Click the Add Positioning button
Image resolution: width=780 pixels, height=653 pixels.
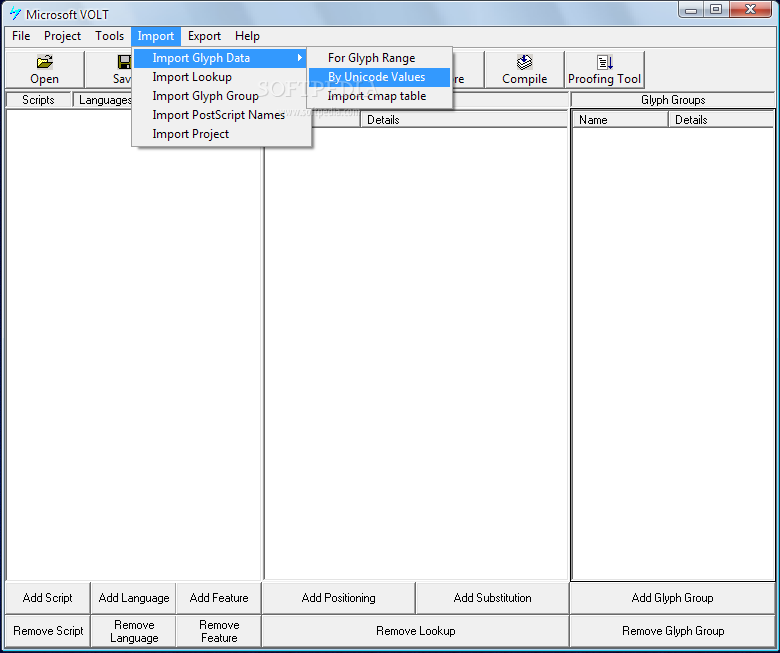coord(338,598)
